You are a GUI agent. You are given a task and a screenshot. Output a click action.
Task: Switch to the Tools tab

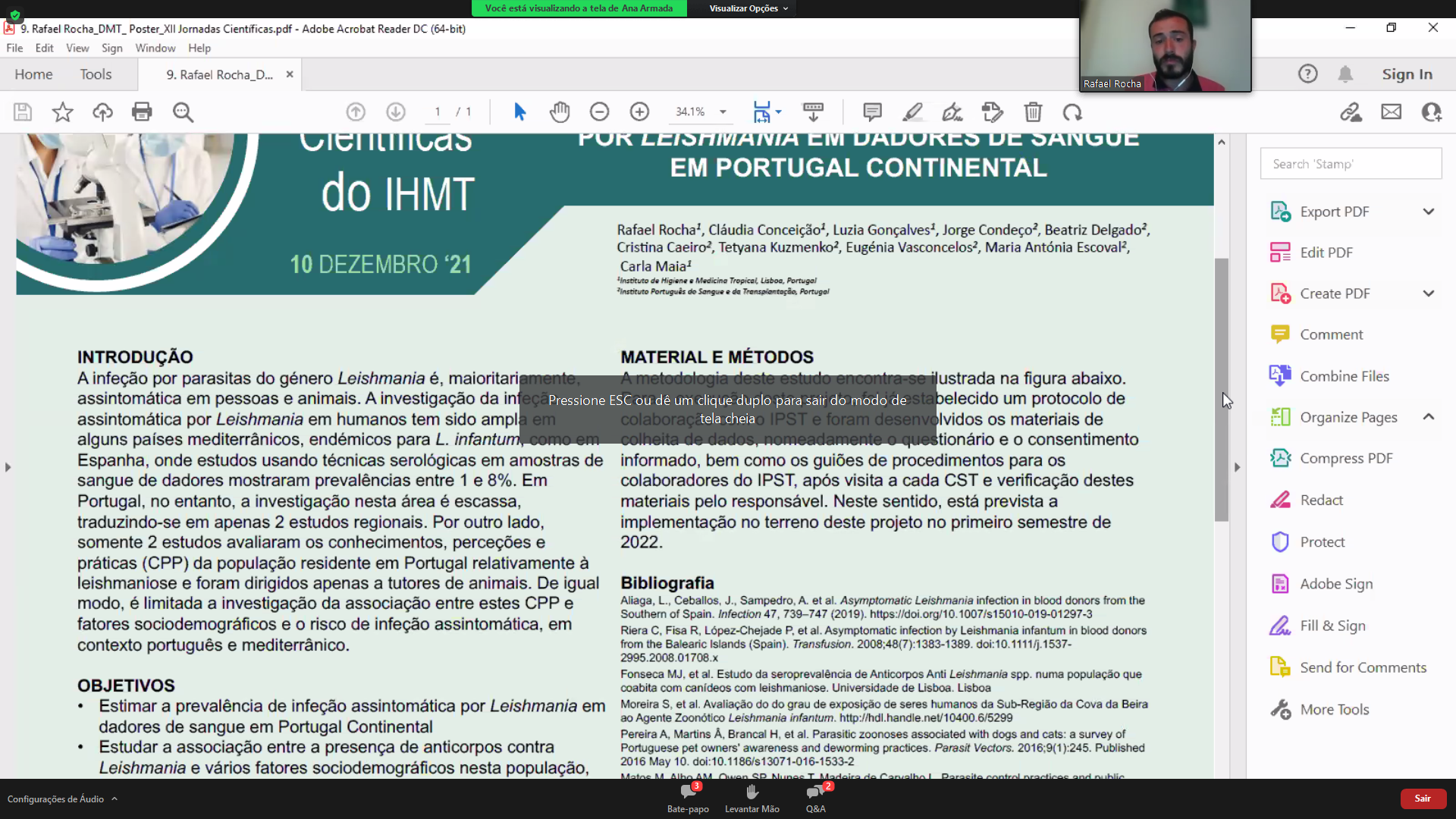[96, 74]
